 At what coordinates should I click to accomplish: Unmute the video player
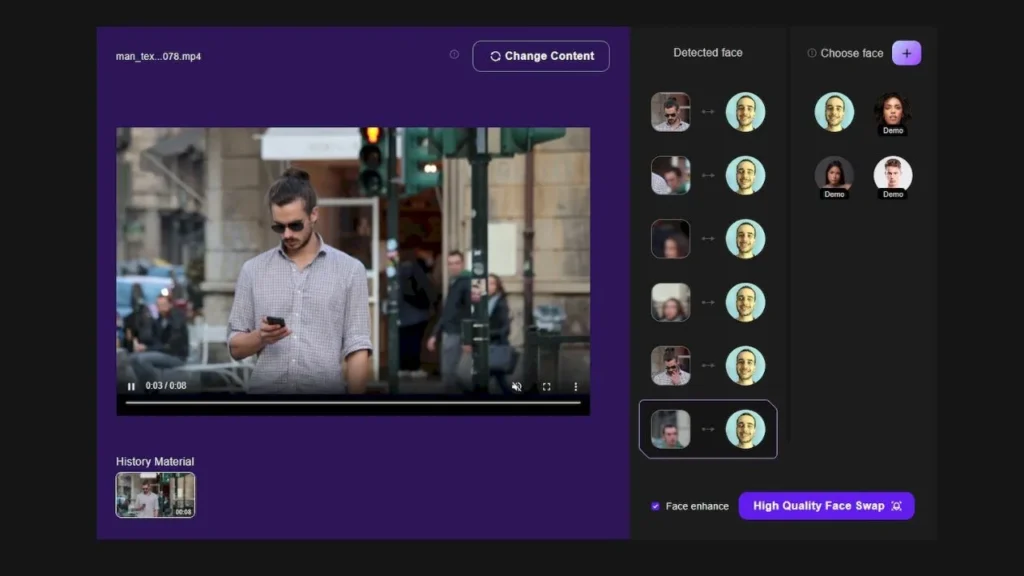tap(515, 385)
